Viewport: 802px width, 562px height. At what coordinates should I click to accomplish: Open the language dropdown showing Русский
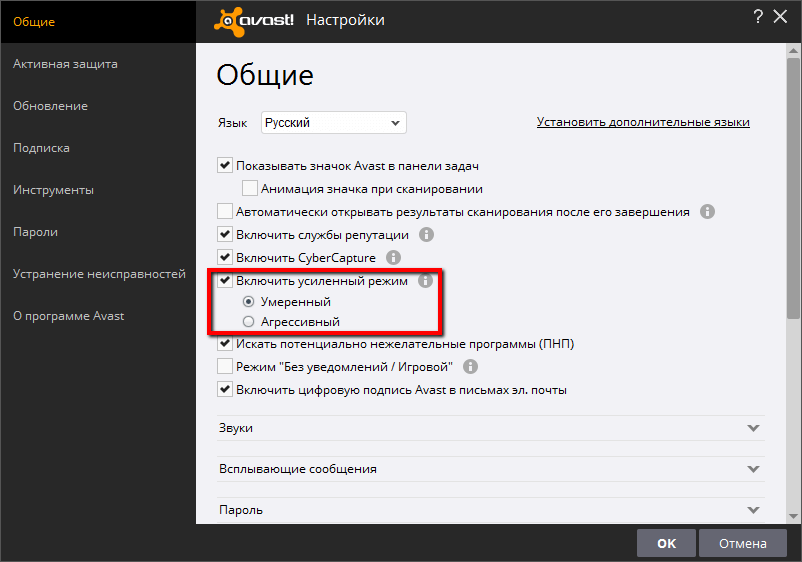[333, 123]
